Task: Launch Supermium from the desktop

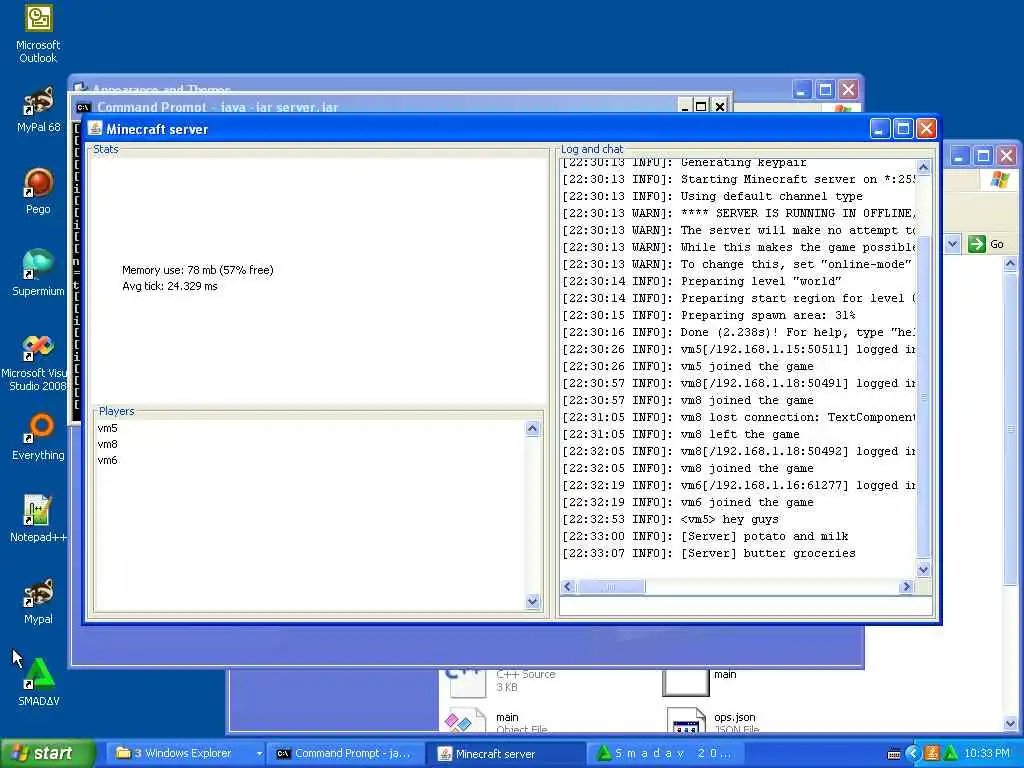Action: point(38,272)
